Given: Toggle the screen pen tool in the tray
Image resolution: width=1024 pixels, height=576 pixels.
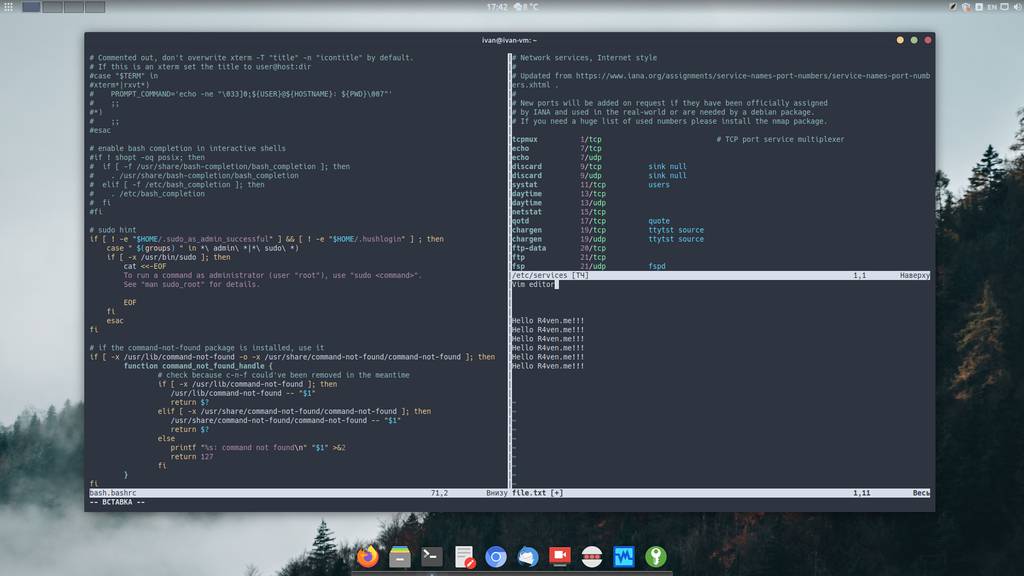Looking at the screenshot, I should tap(952, 7).
